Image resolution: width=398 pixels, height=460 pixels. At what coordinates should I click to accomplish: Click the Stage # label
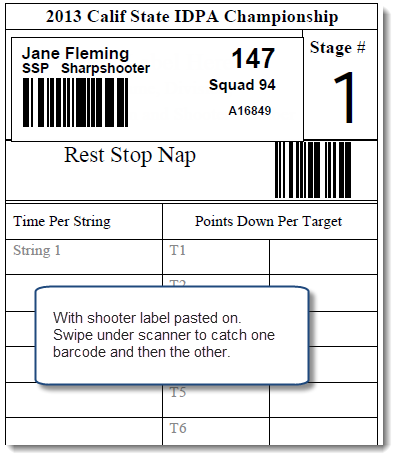point(338,47)
